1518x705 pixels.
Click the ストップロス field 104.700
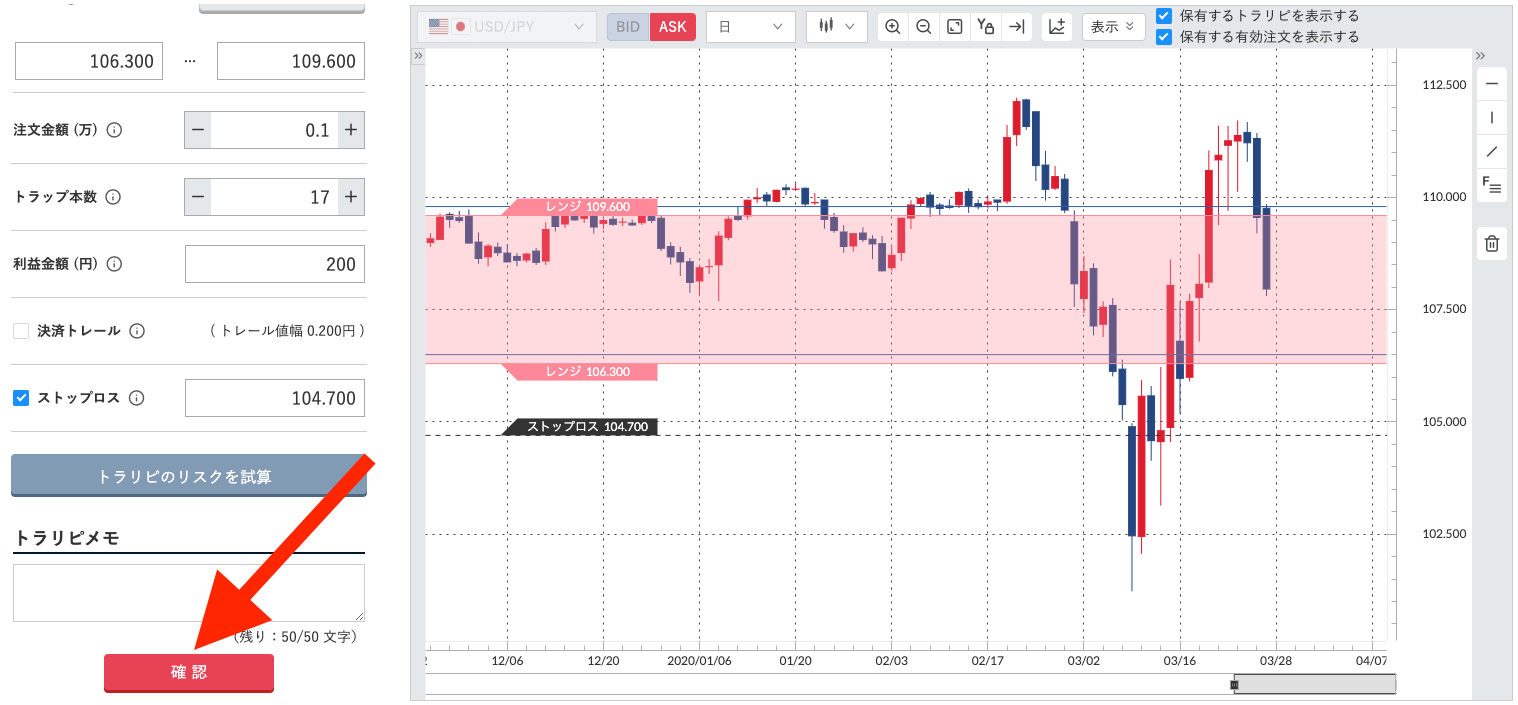point(275,398)
